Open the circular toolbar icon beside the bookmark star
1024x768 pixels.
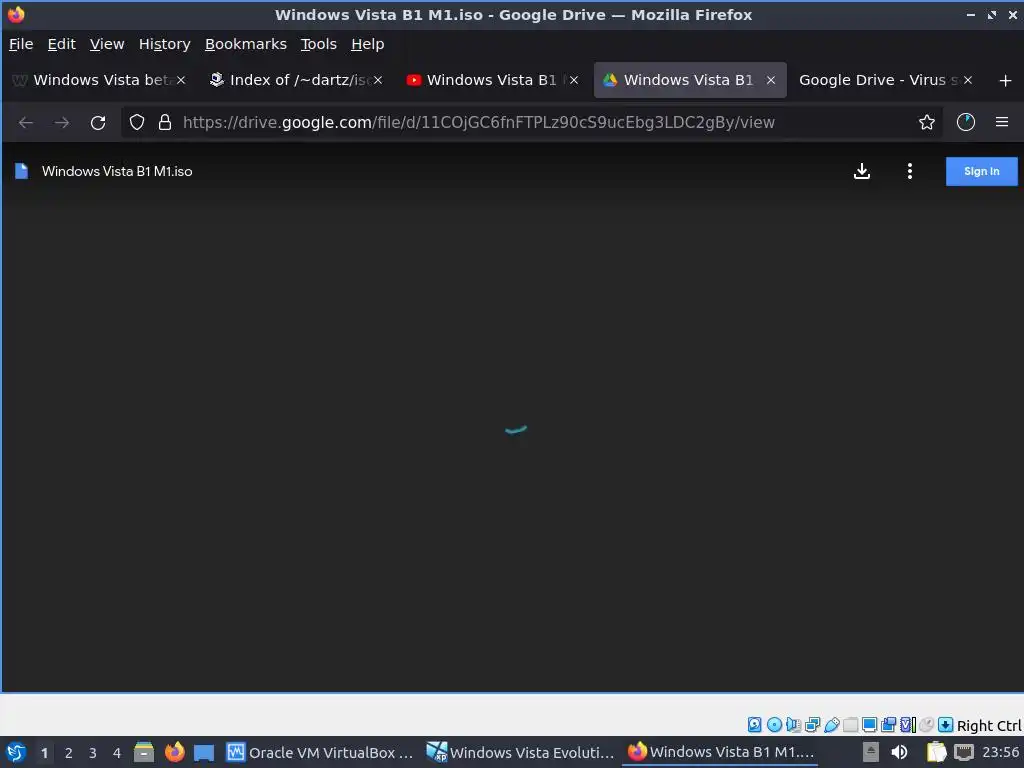(965, 122)
